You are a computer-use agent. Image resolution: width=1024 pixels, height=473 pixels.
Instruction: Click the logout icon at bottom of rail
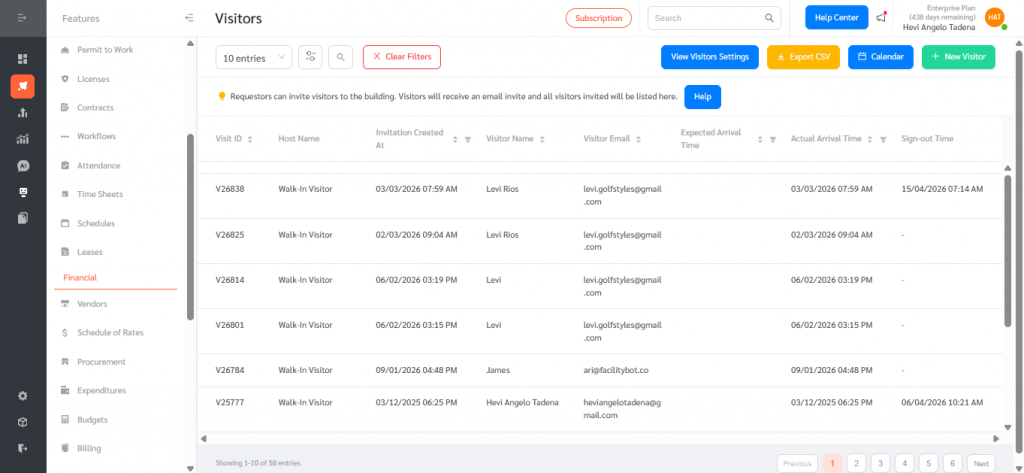(x=23, y=447)
